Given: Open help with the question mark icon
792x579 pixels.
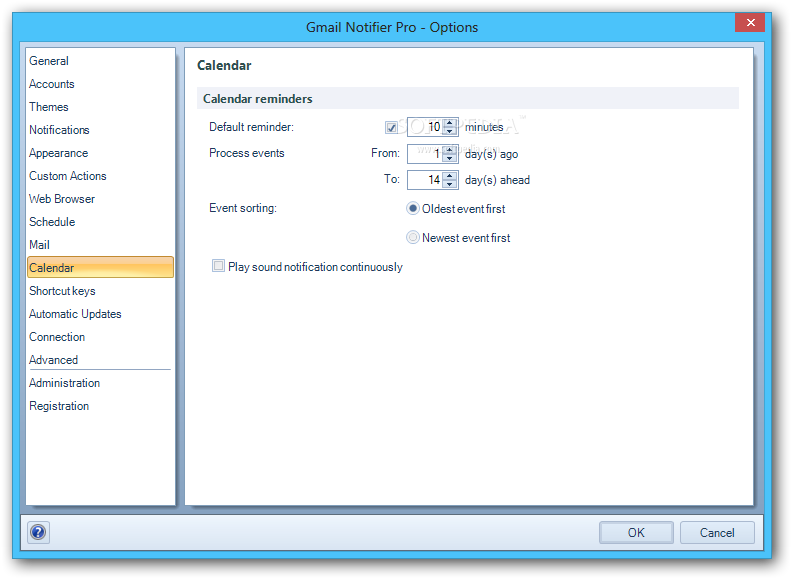Looking at the screenshot, I should (x=38, y=532).
